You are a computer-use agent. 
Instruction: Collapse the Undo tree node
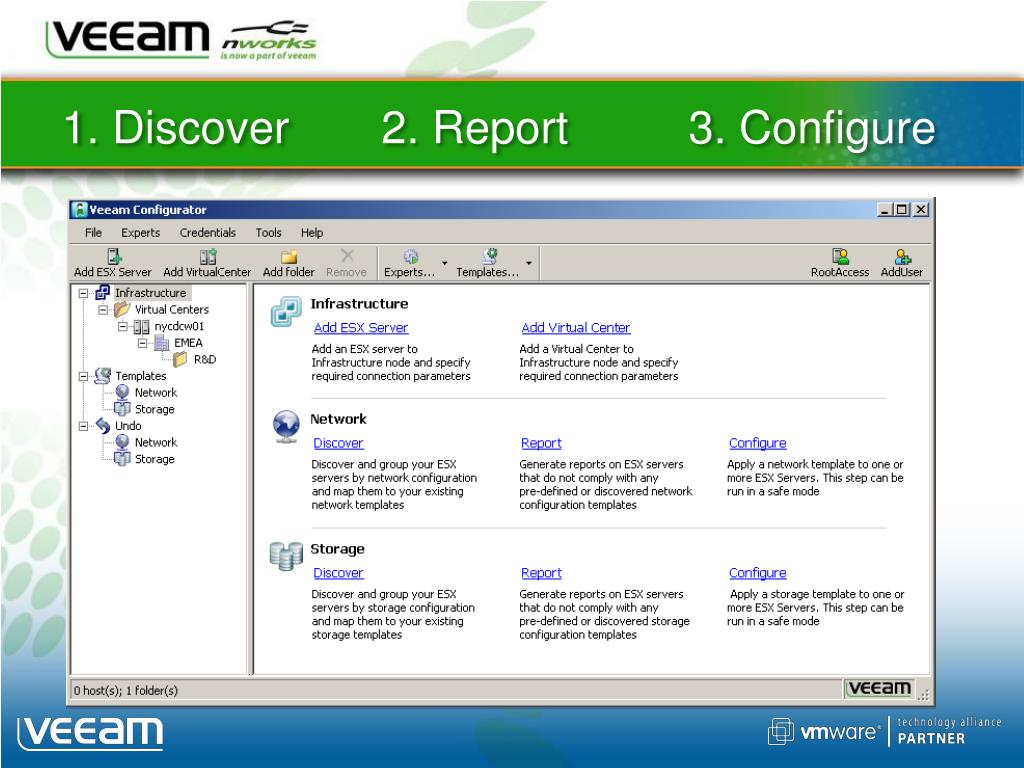pos(84,426)
